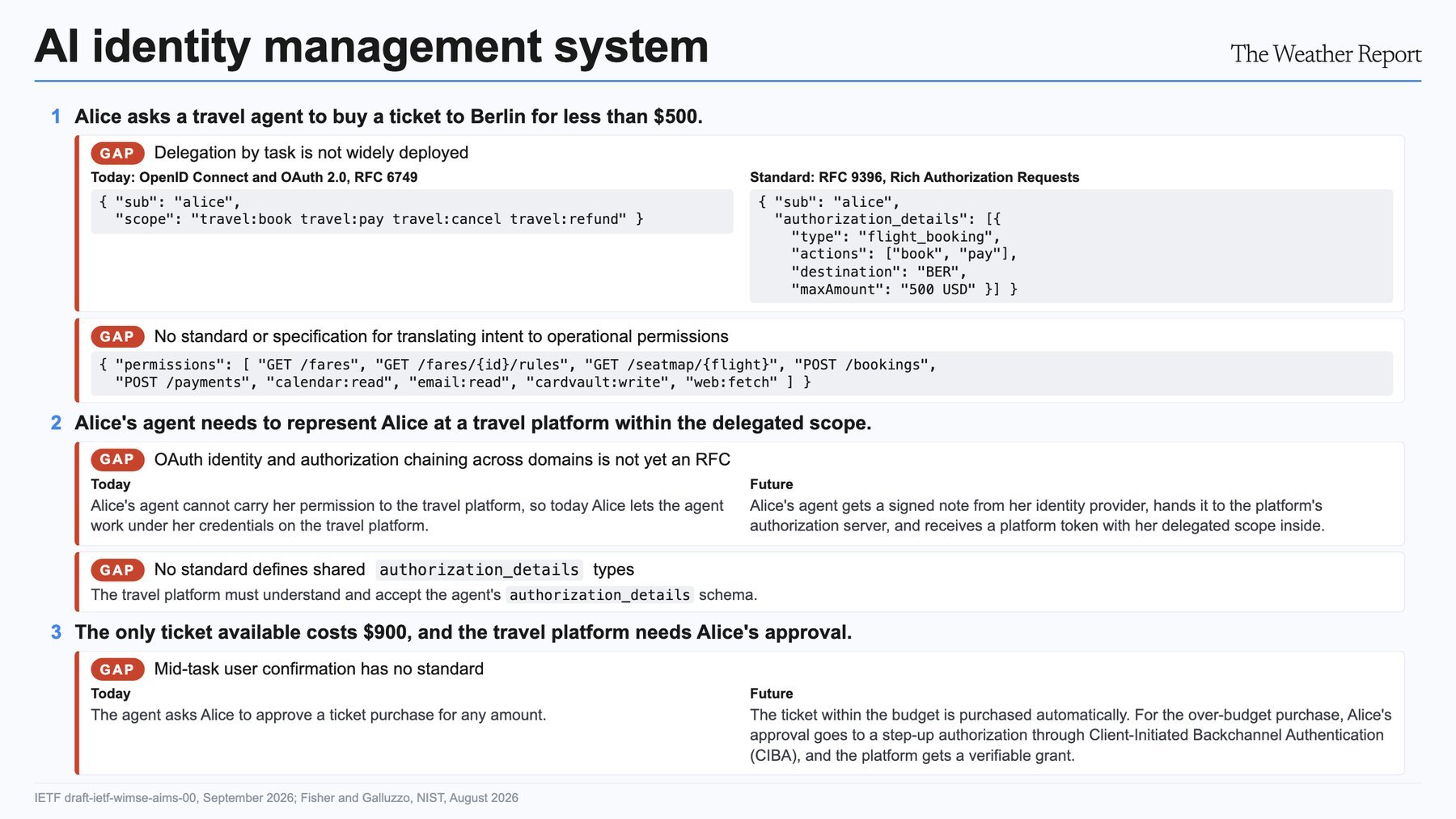The width and height of the screenshot is (1456, 819).
Task: Click "Future" label above "signed note" paragraph
Action: 772,484
